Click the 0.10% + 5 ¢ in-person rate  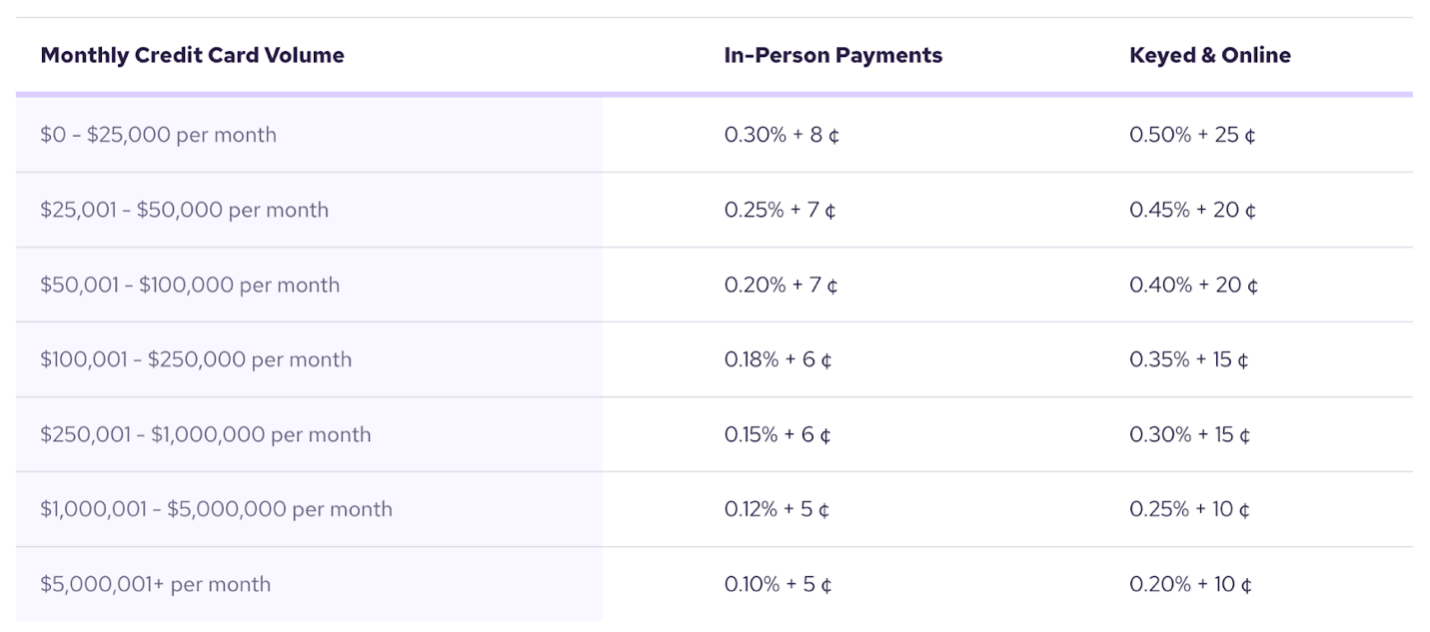778,584
